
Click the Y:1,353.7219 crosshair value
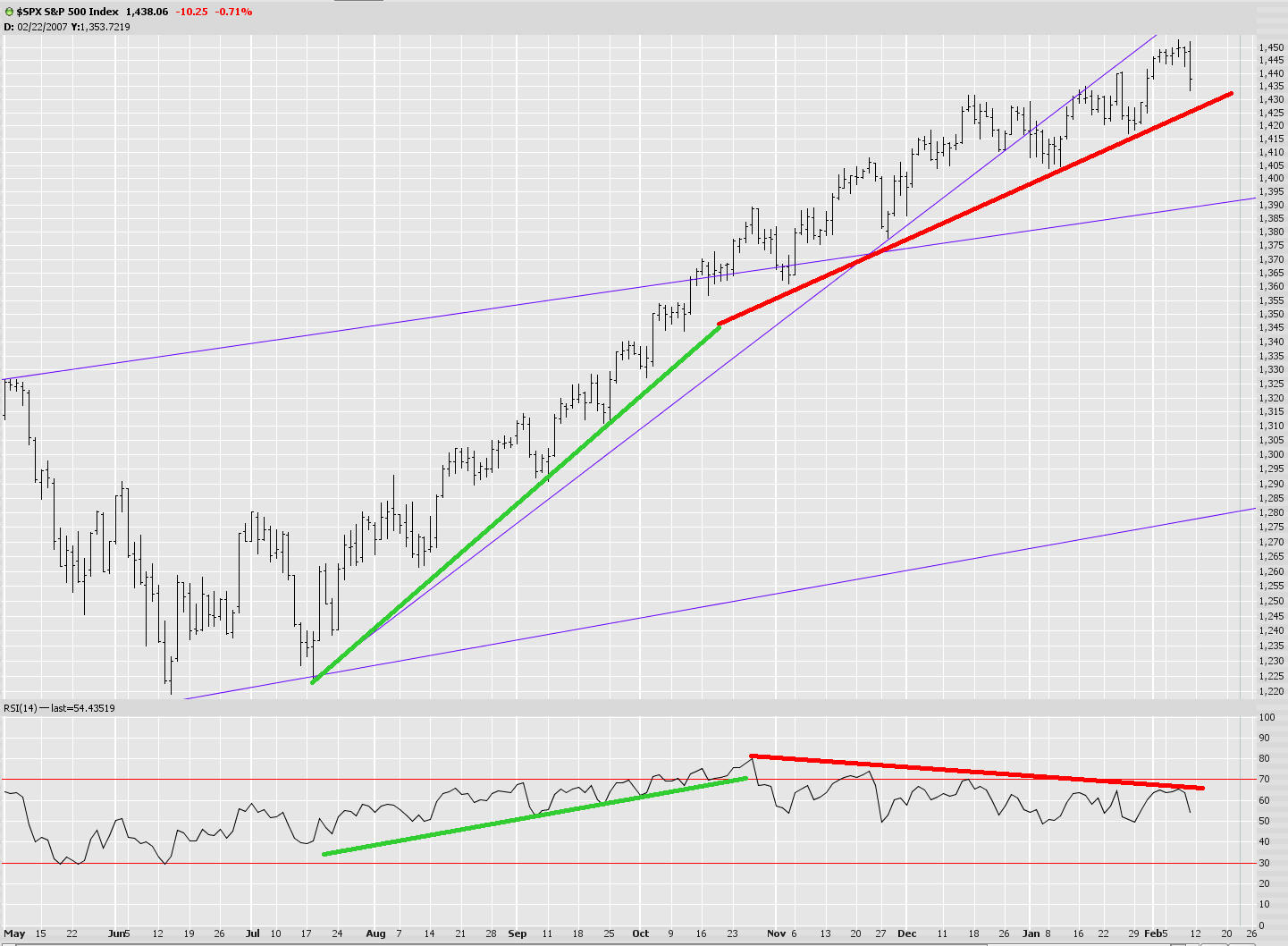click(101, 27)
